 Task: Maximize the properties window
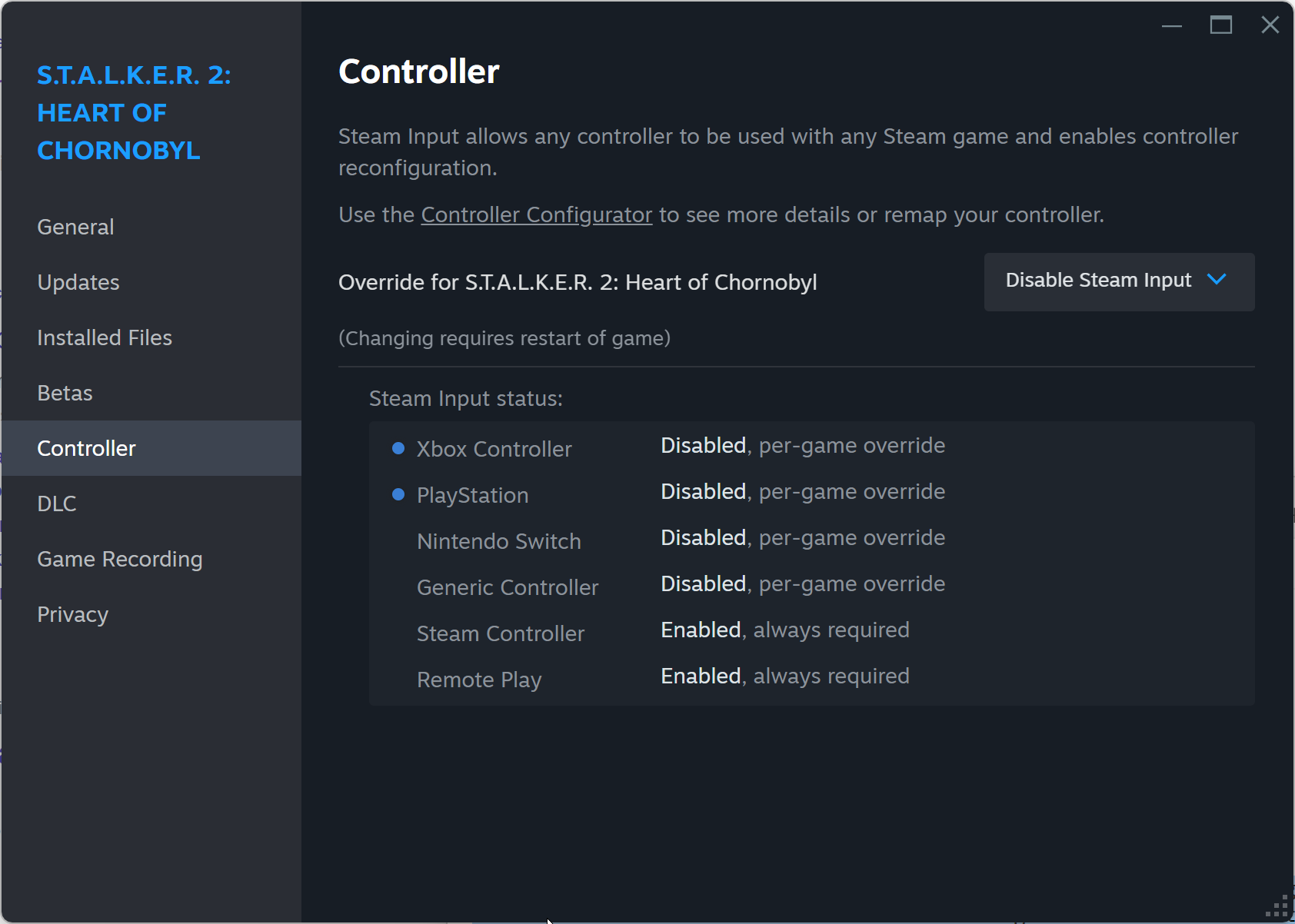(x=1221, y=25)
